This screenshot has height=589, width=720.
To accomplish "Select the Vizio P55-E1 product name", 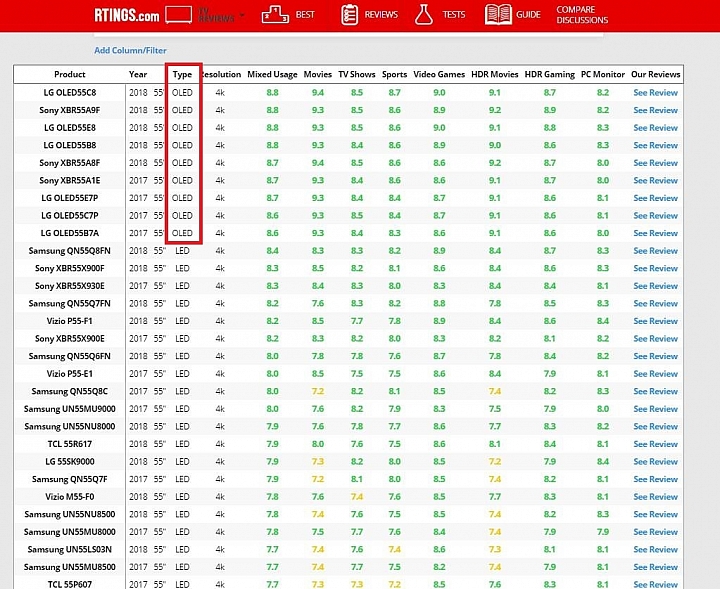I will [x=70, y=374].
